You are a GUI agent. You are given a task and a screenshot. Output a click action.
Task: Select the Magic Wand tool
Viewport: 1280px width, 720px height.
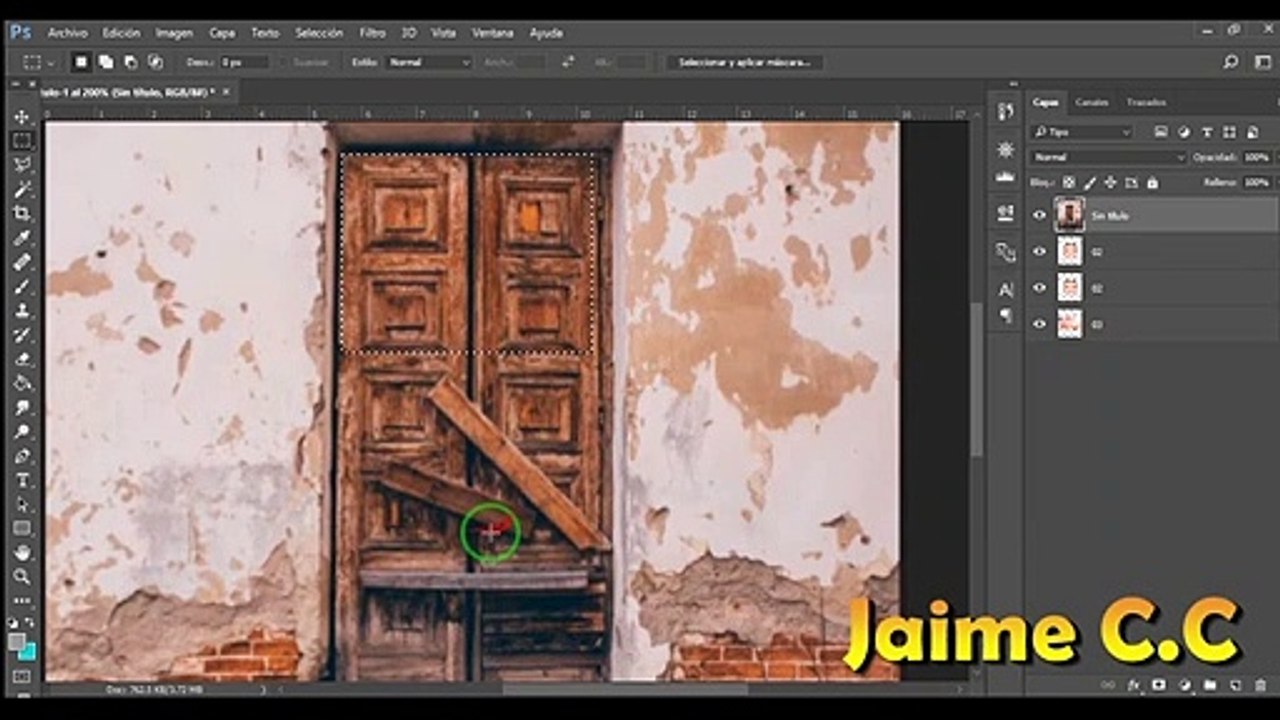[21, 189]
